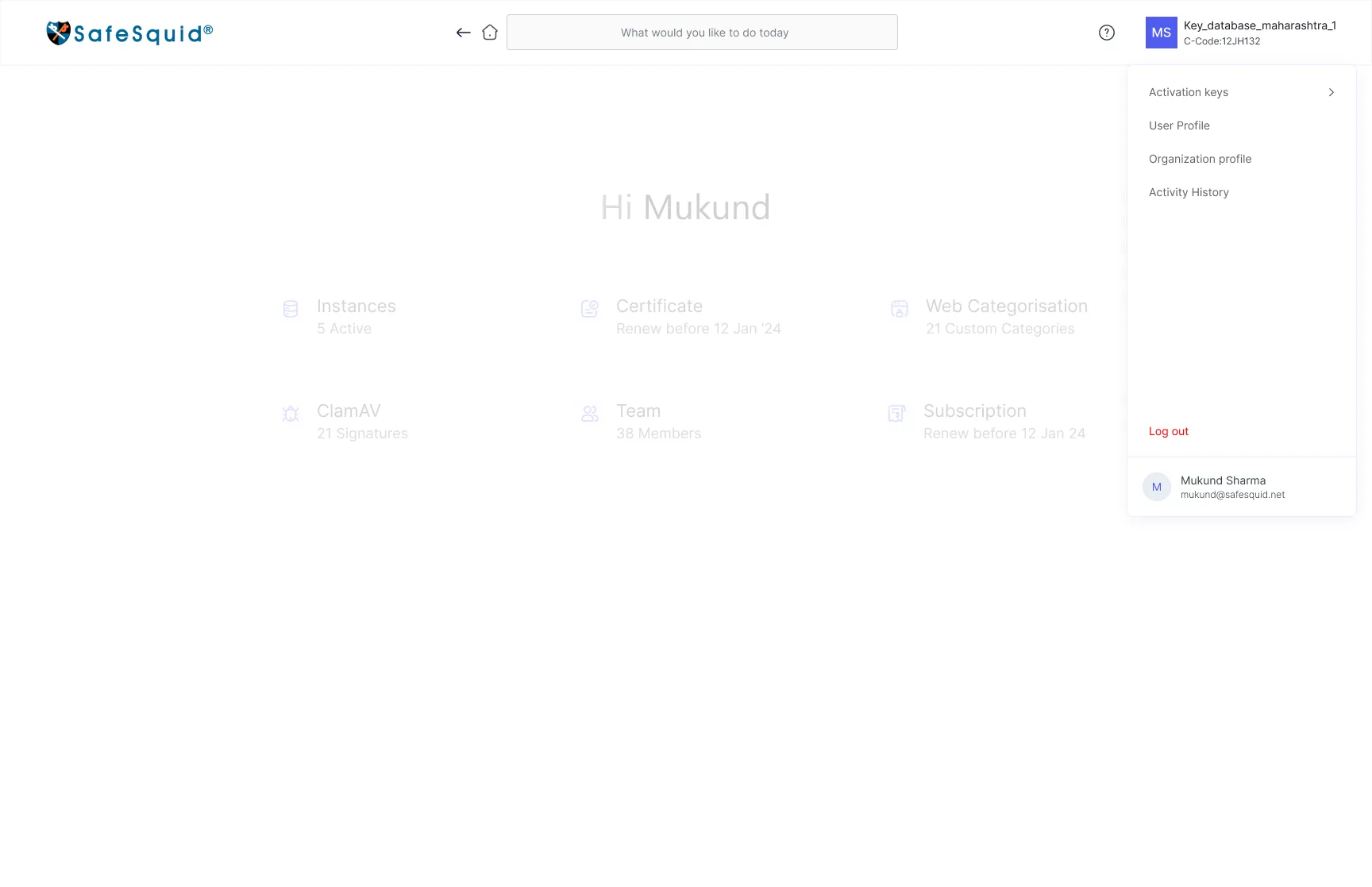1372x887 pixels.
Task: Open help with the question mark icon
Action: 1107,33
